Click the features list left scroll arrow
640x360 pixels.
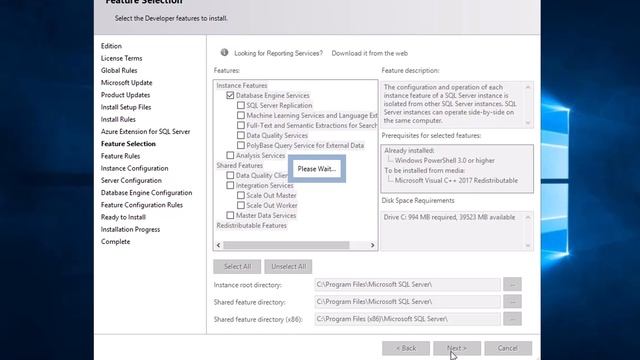pyautogui.click(x=219, y=245)
